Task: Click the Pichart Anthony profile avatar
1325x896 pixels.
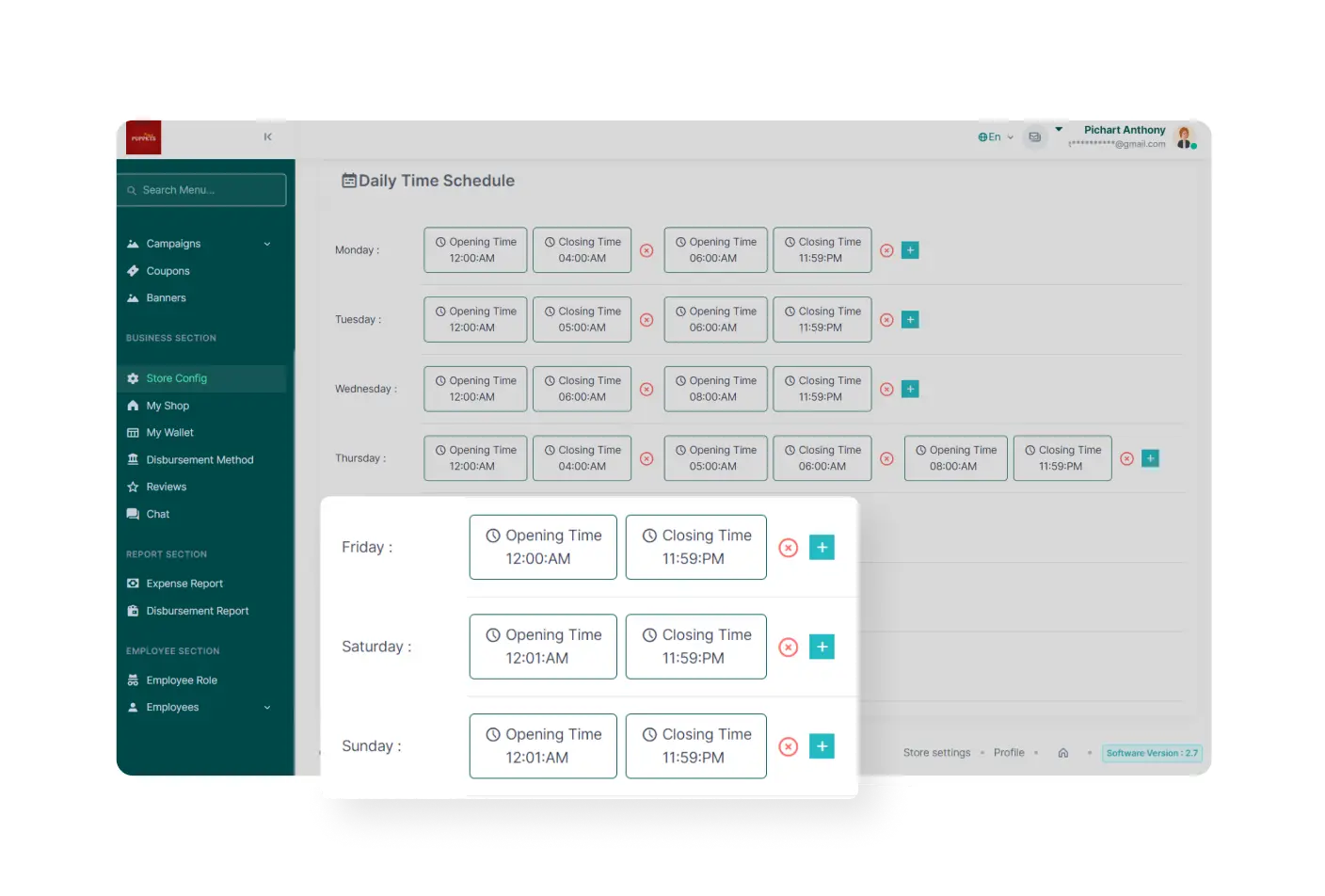Action: [x=1185, y=137]
